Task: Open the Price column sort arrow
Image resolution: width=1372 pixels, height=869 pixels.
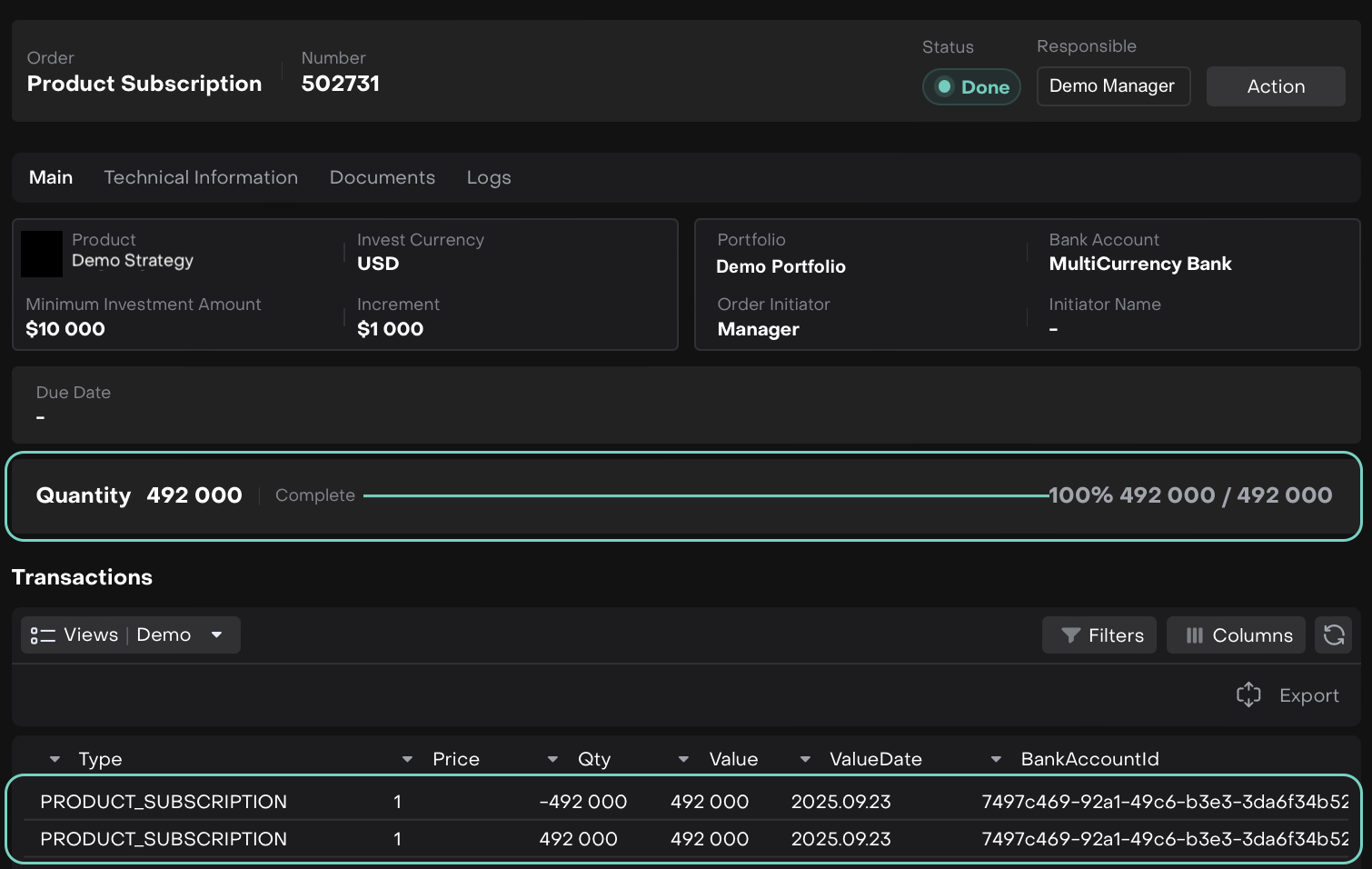Action: [x=407, y=759]
